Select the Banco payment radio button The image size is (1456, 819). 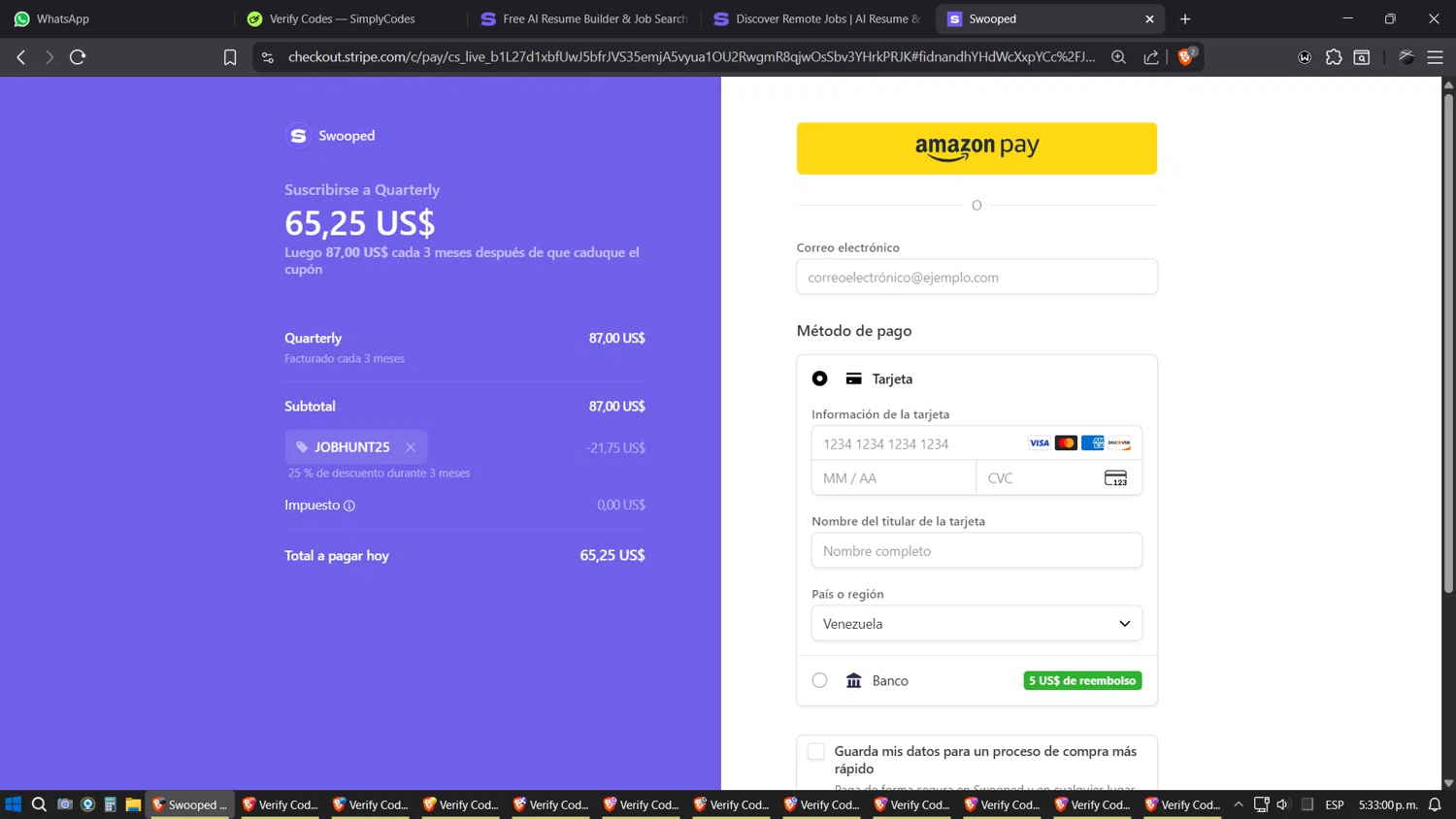coord(820,680)
